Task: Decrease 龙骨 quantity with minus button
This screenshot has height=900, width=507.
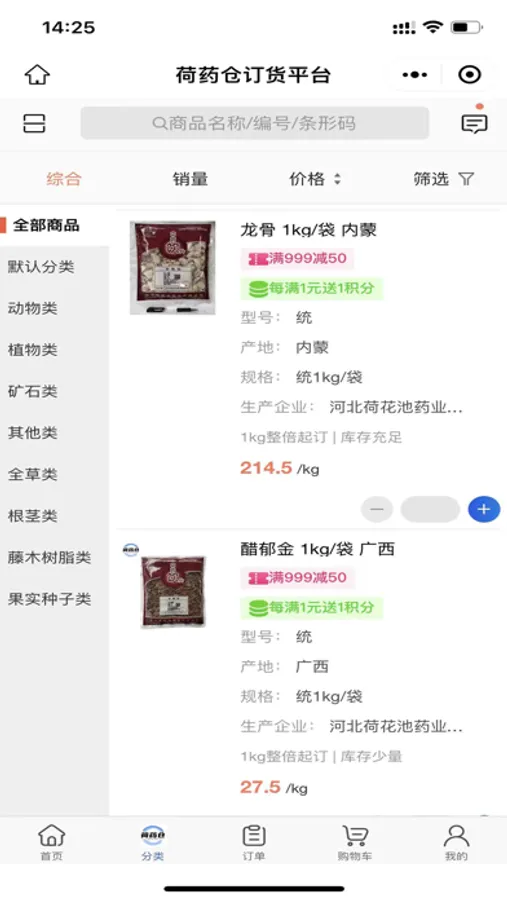Action: (x=377, y=509)
